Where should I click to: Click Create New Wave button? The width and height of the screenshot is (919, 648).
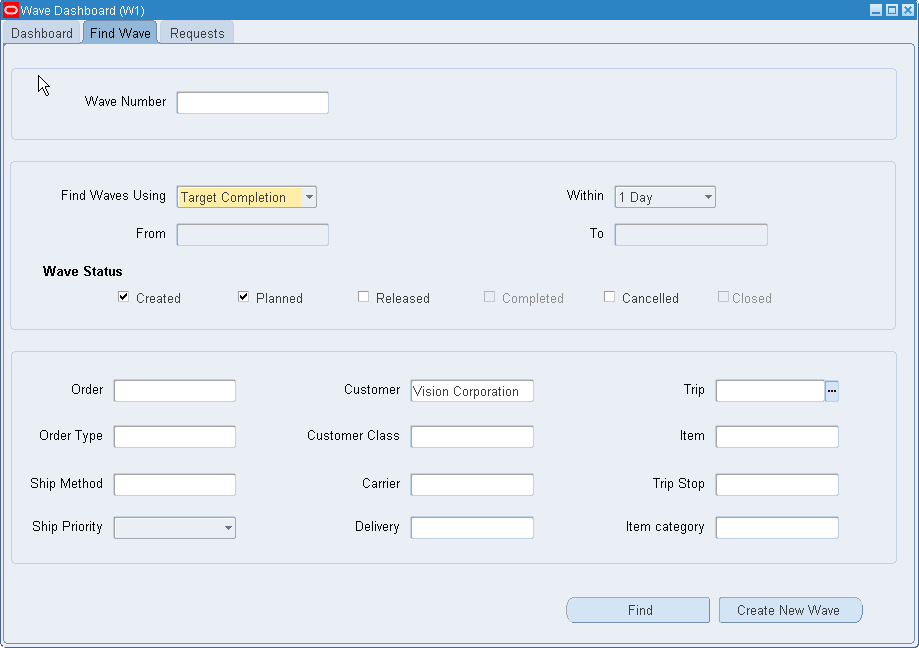791,610
